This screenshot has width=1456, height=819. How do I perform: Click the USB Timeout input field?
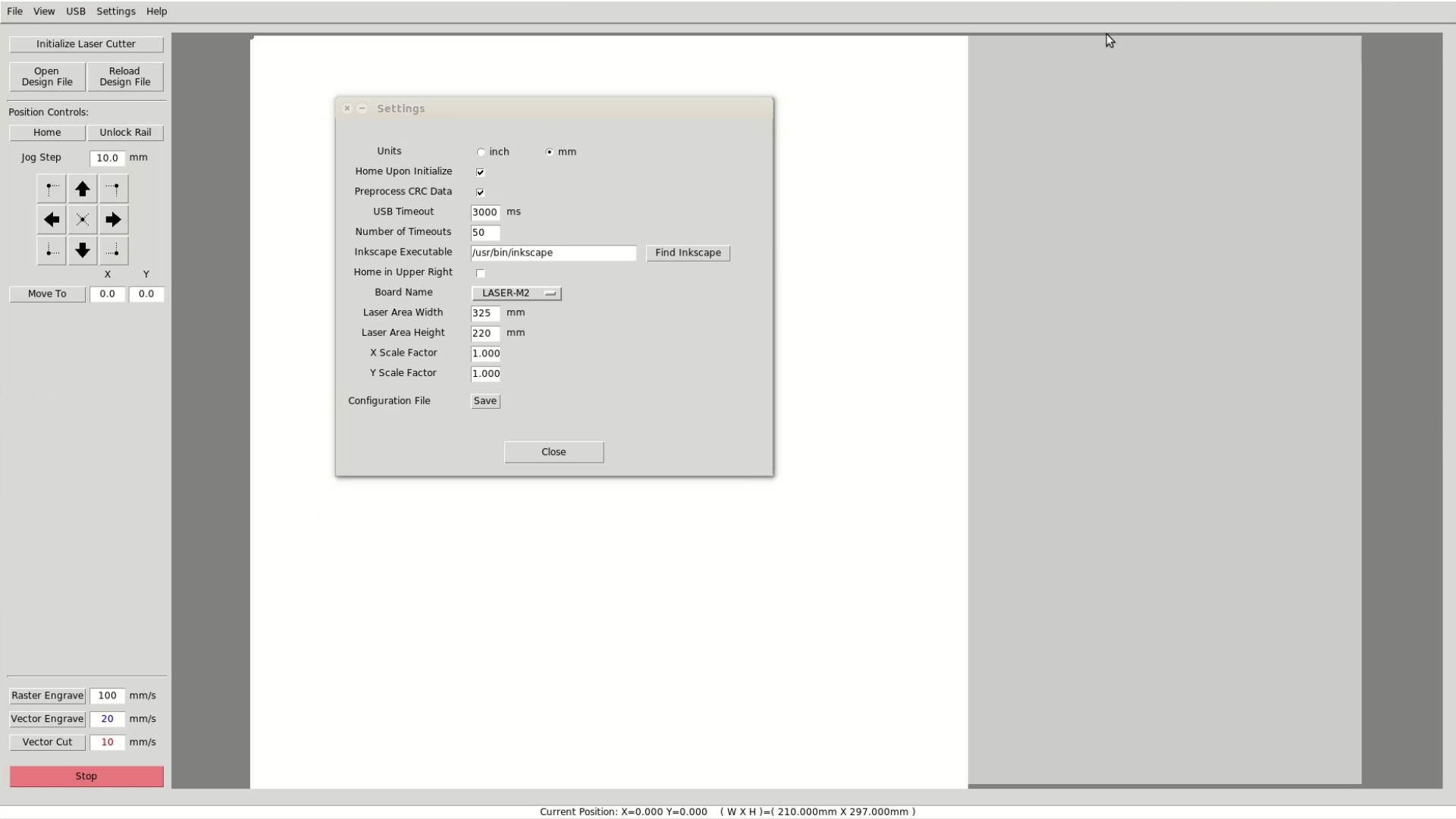[x=485, y=213]
